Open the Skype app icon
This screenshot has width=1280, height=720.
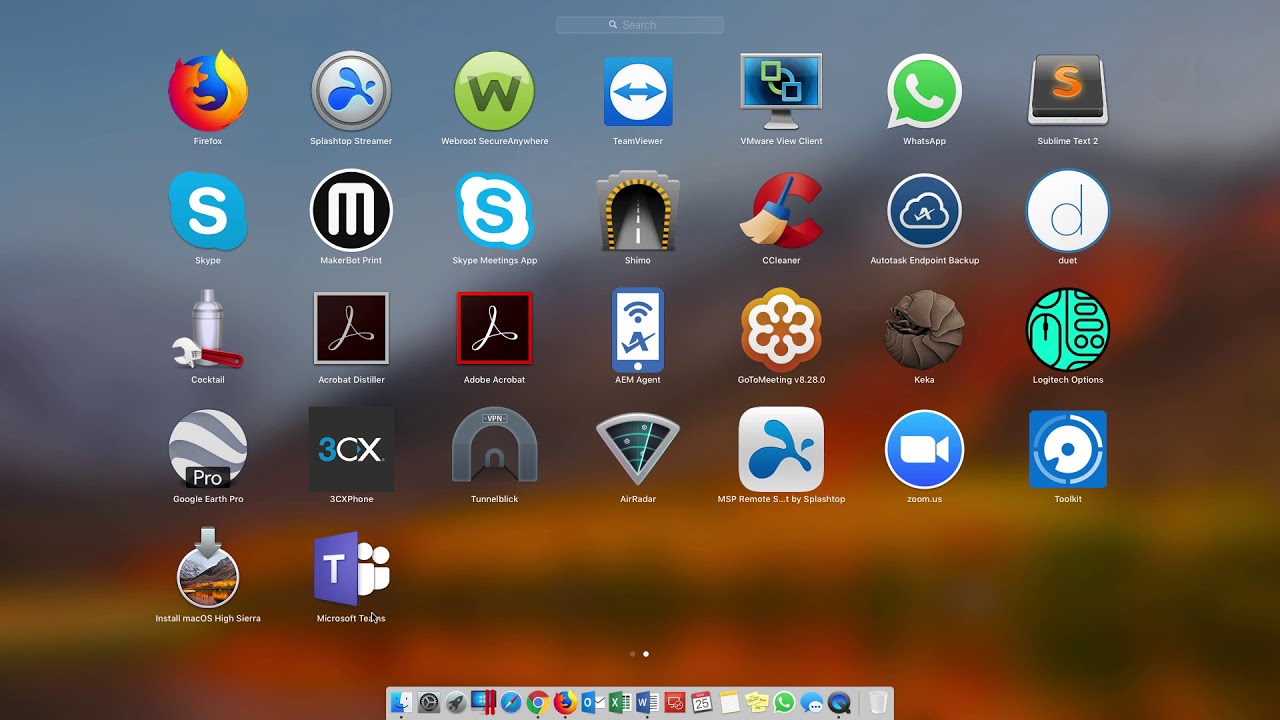tap(208, 210)
